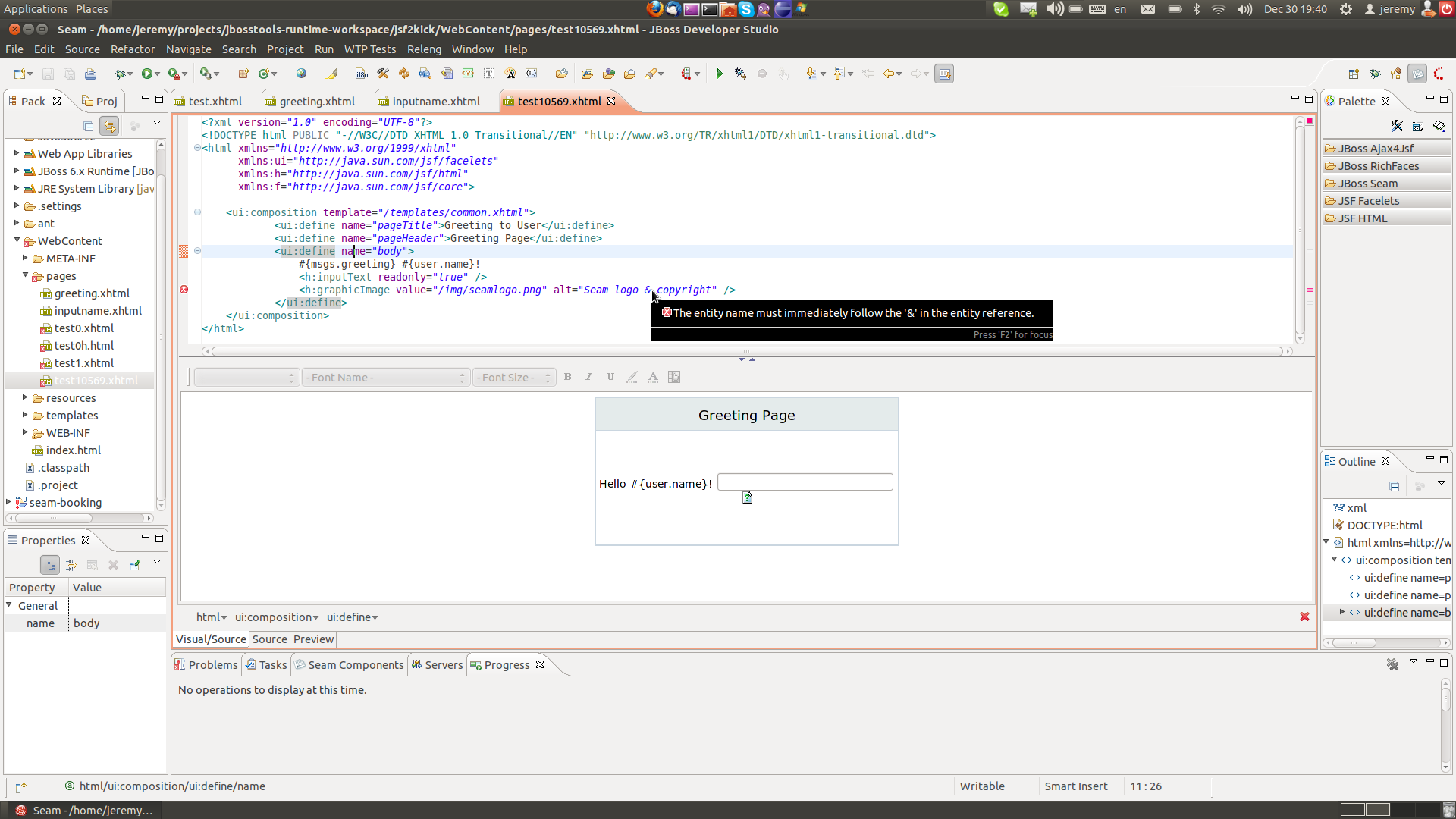The image size is (1456, 819).
Task: Click the Debug bug icon in toolbar
Action: click(x=119, y=74)
